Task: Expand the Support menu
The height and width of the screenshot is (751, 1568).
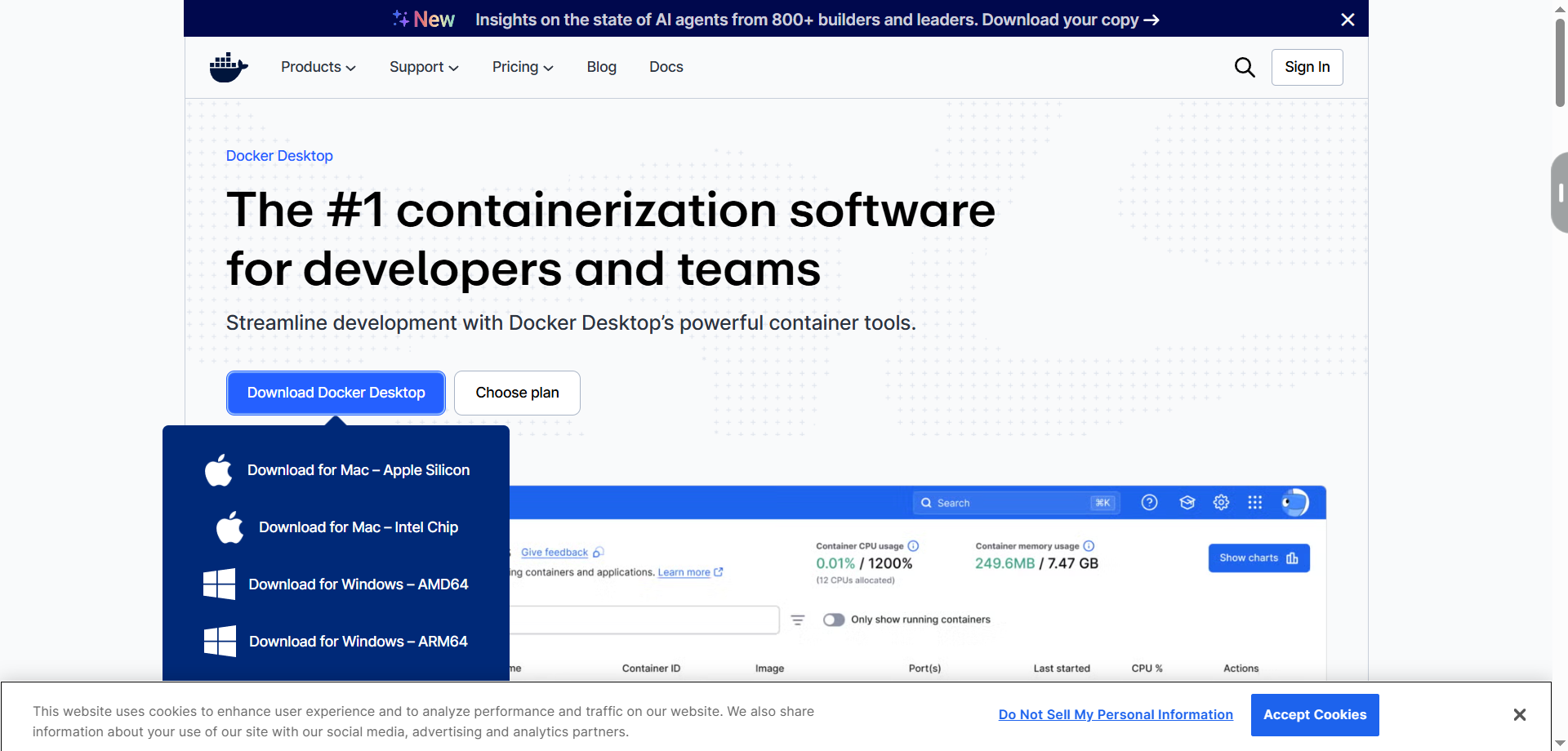Action: [424, 67]
